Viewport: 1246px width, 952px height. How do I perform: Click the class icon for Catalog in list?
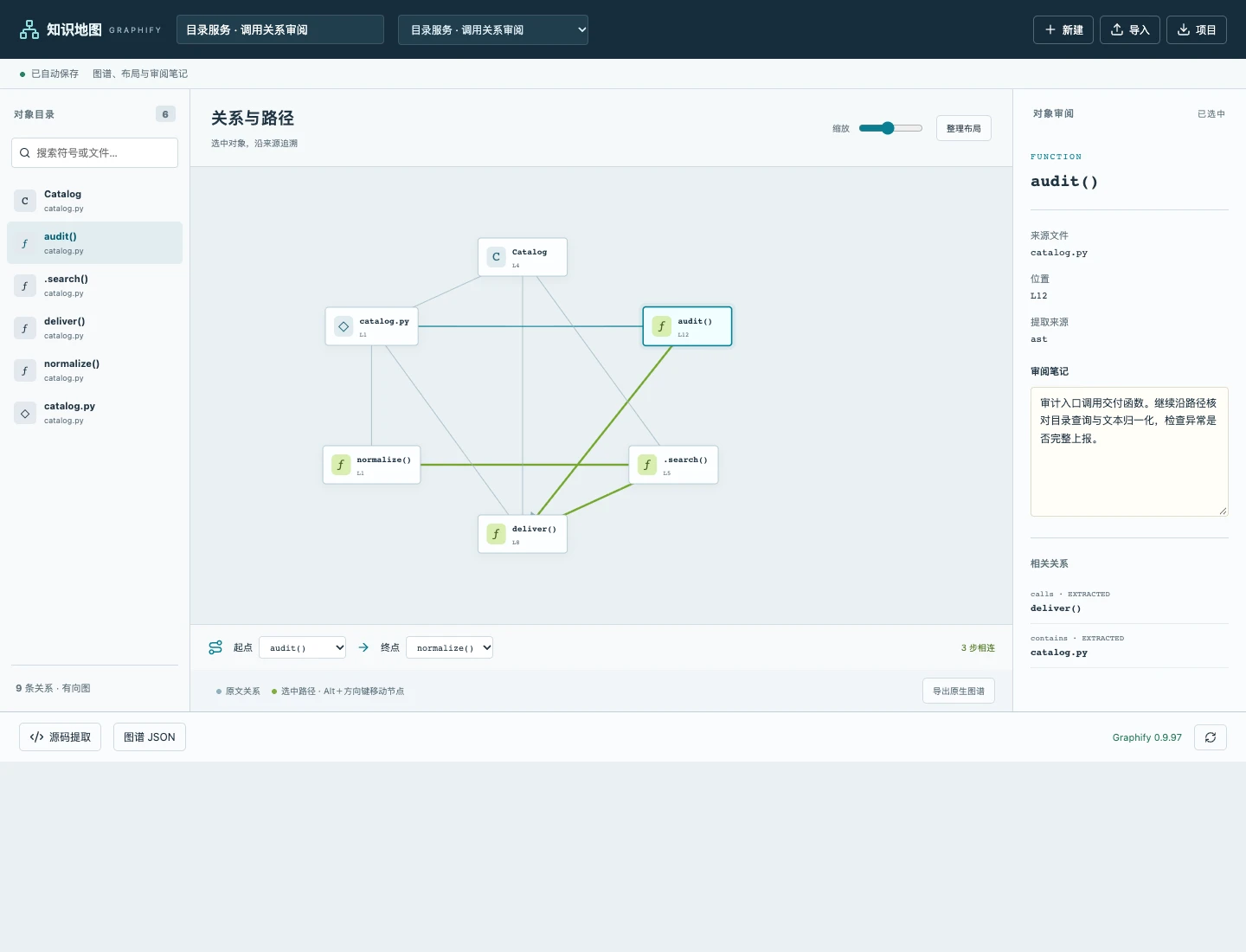tap(25, 201)
